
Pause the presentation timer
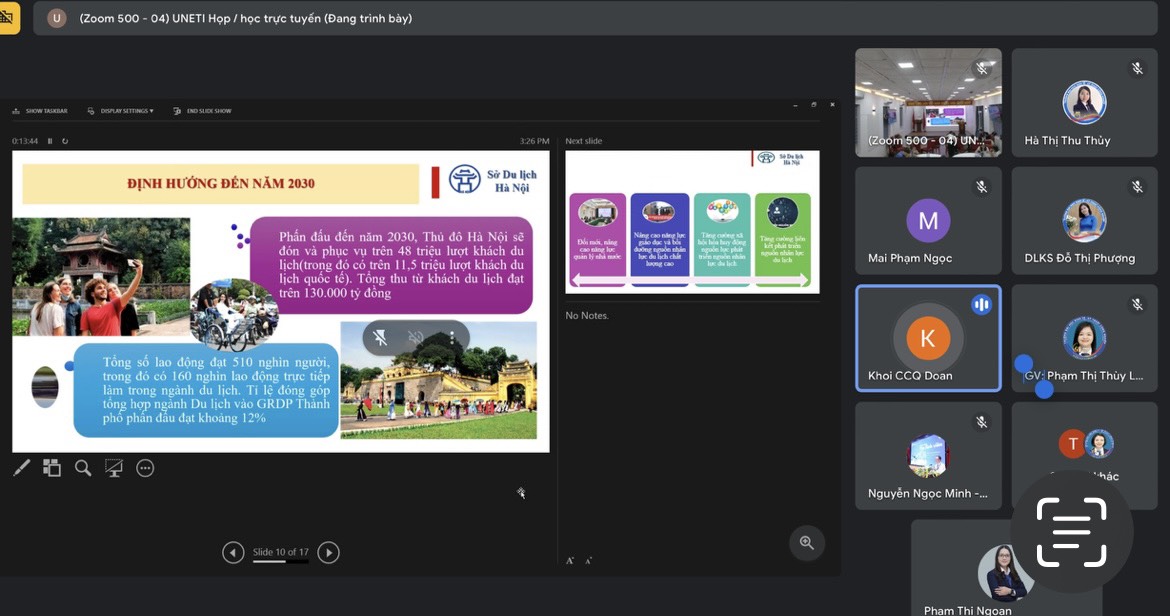[50, 141]
